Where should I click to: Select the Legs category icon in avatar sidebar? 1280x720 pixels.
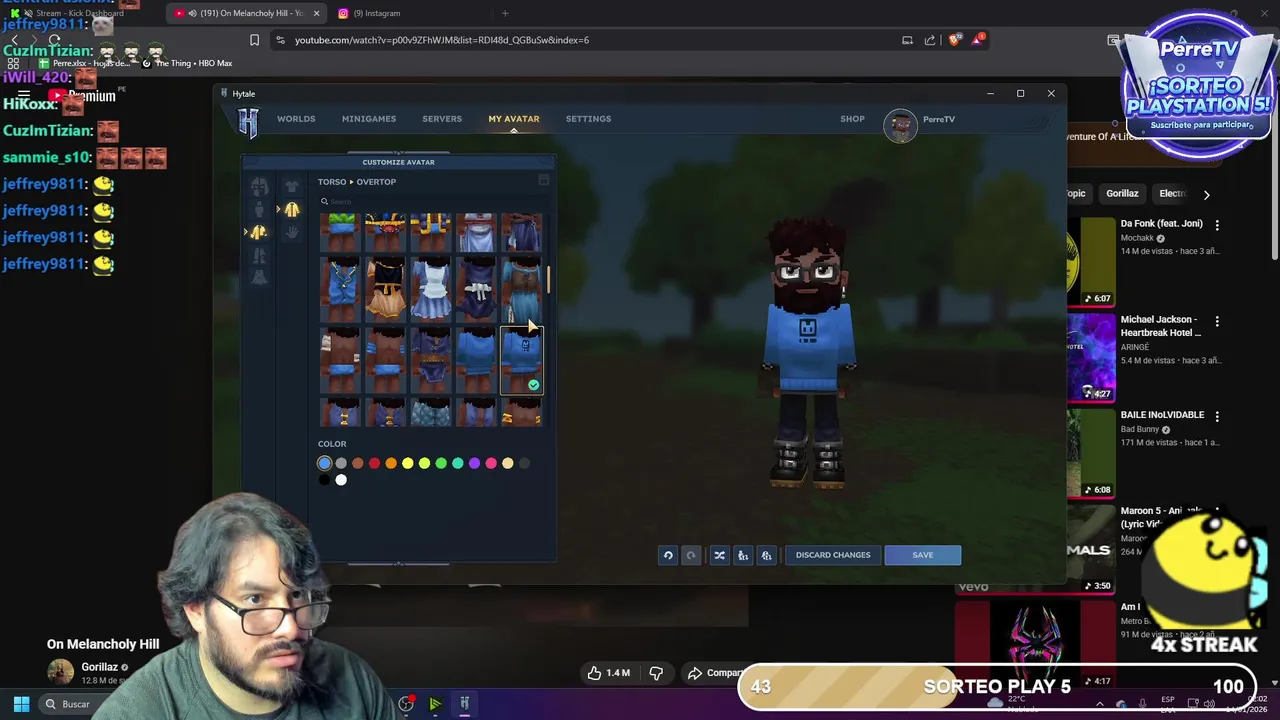259,255
